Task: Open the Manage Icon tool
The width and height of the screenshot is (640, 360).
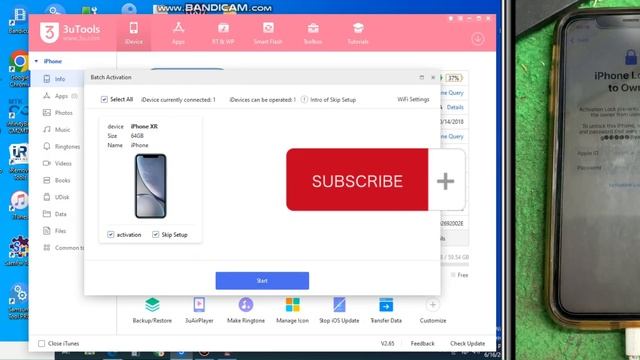Action: pos(292,311)
